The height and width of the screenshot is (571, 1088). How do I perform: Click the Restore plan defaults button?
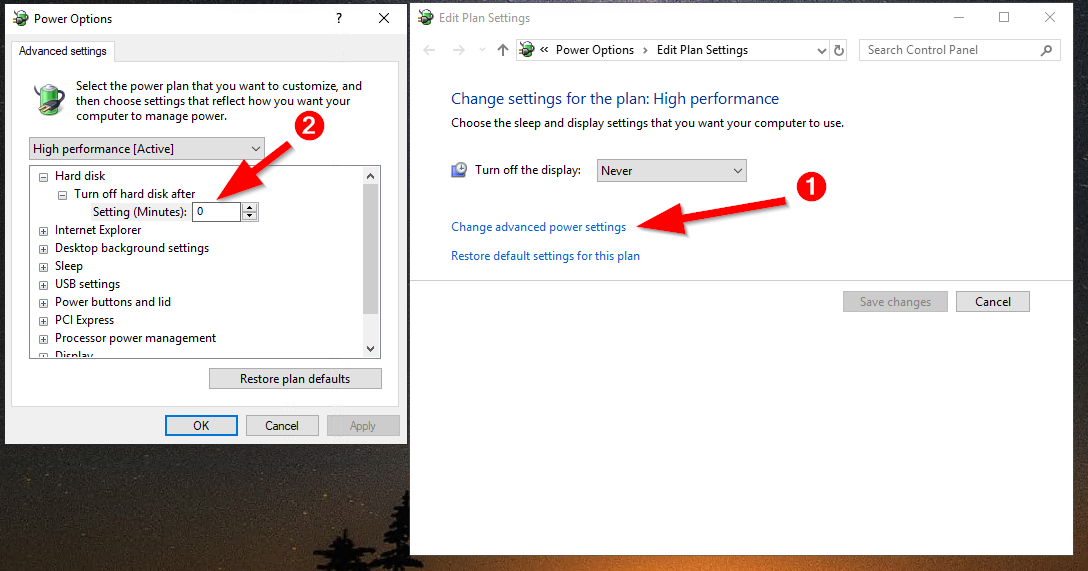(295, 379)
